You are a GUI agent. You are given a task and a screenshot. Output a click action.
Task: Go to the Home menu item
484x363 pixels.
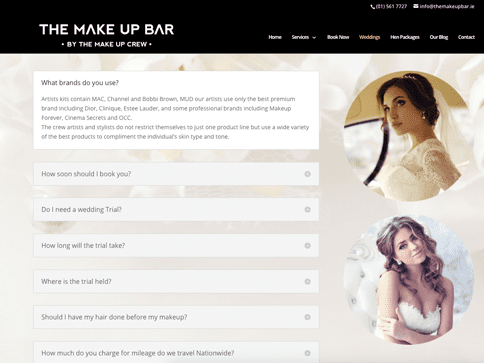[275, 37]
